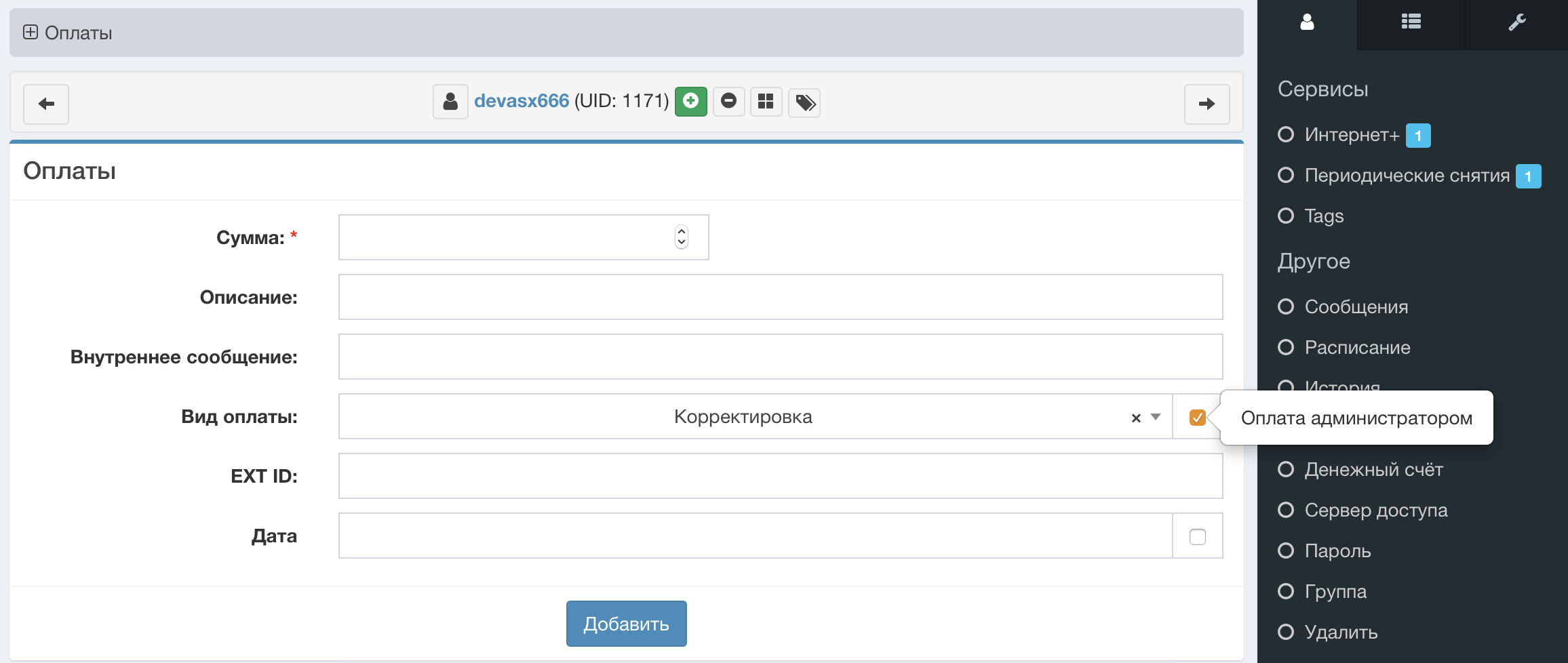The width and height of the screenshot is (1568, 663).
Task: Click the Сумма number stepper arrows
Action: point(682,237)
